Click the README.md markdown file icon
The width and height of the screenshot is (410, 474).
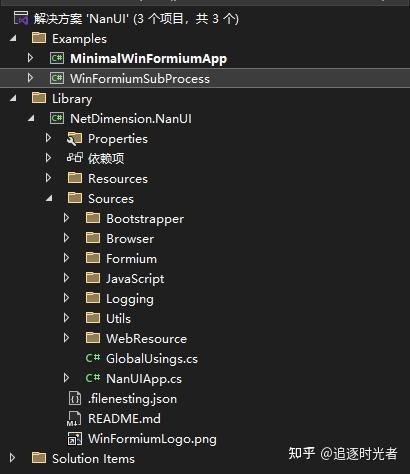coord(74,419)
